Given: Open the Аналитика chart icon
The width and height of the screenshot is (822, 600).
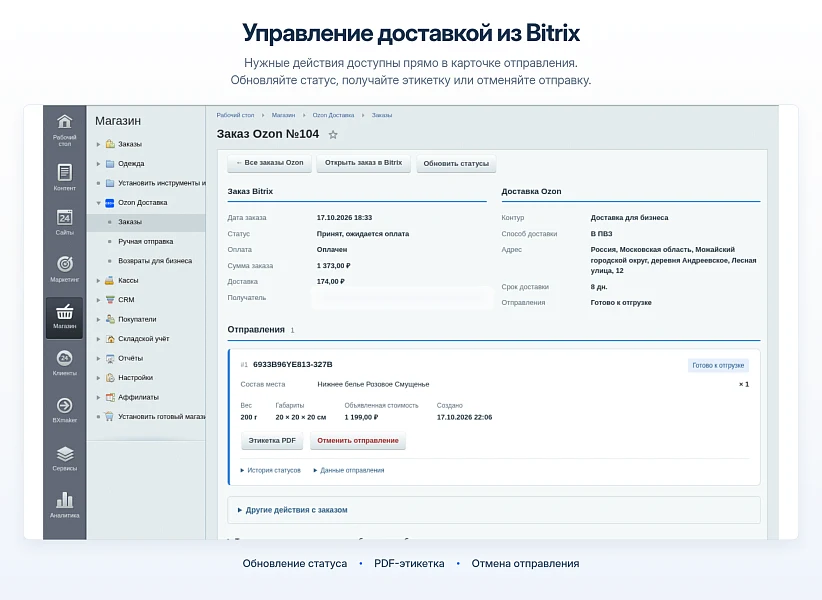Looking at the screenshot, I should tap(64, 500).
